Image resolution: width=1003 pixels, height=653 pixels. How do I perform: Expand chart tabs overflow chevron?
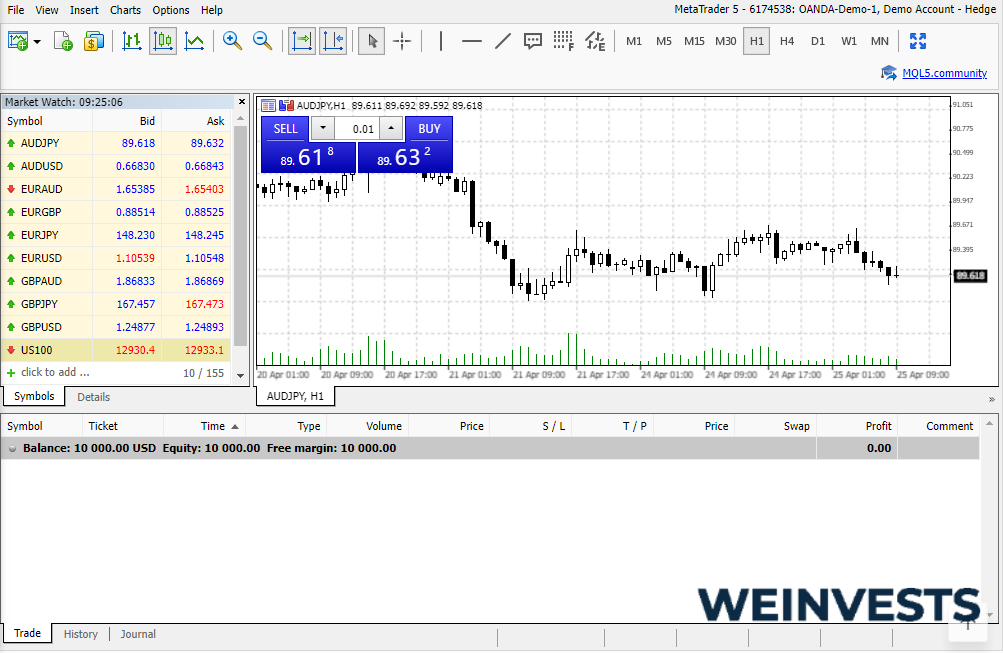[991, 399]
